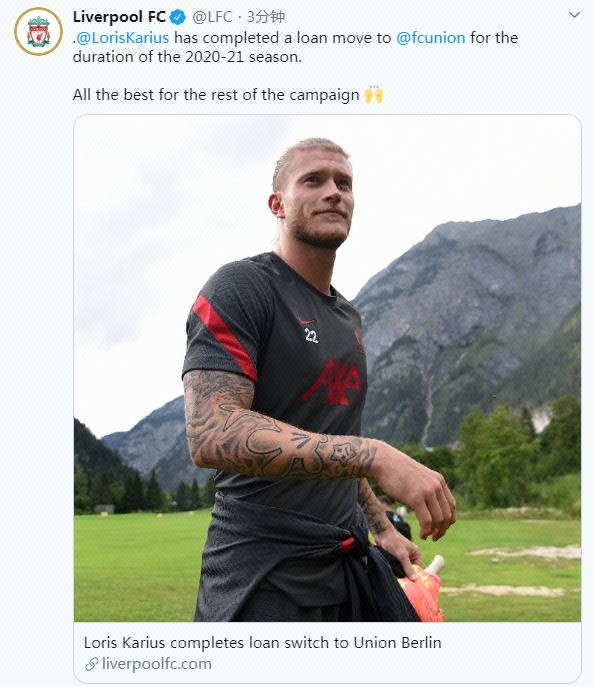This screenshot has width=594, height=687.
Task: Open the @fcunion mention
Action: click(x=431, y=38)
